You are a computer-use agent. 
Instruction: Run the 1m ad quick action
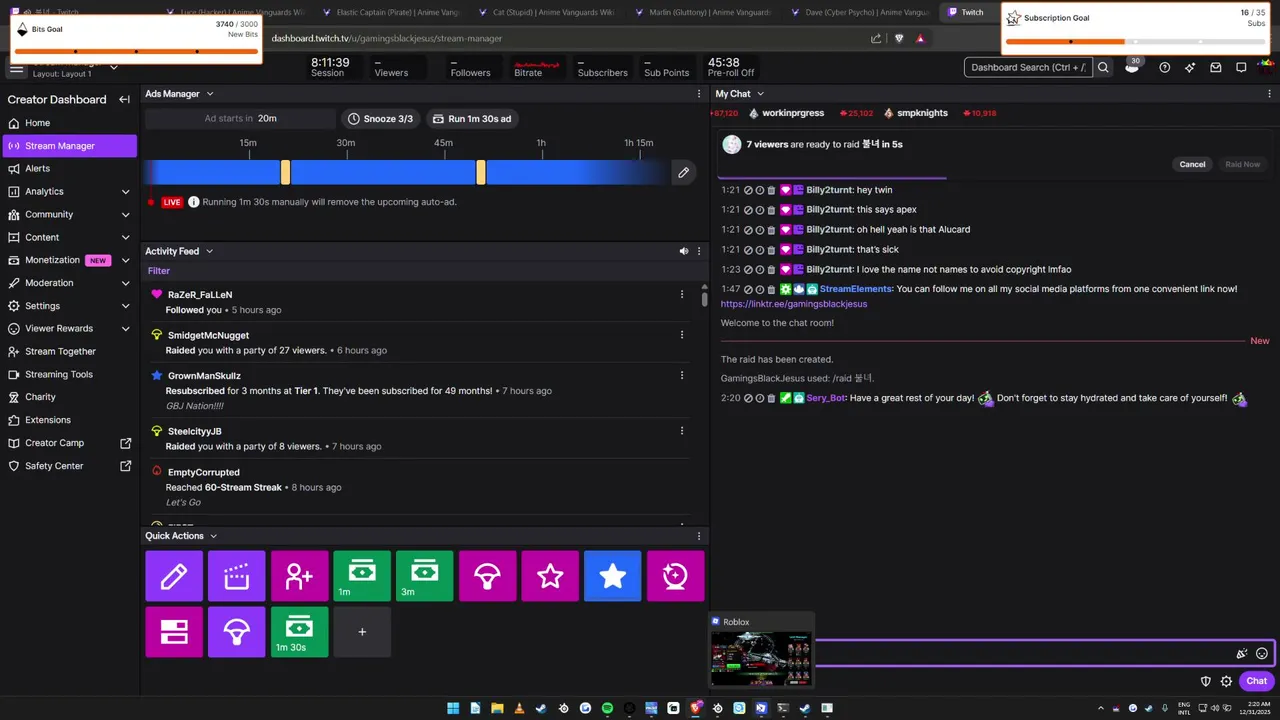point(362,576)
